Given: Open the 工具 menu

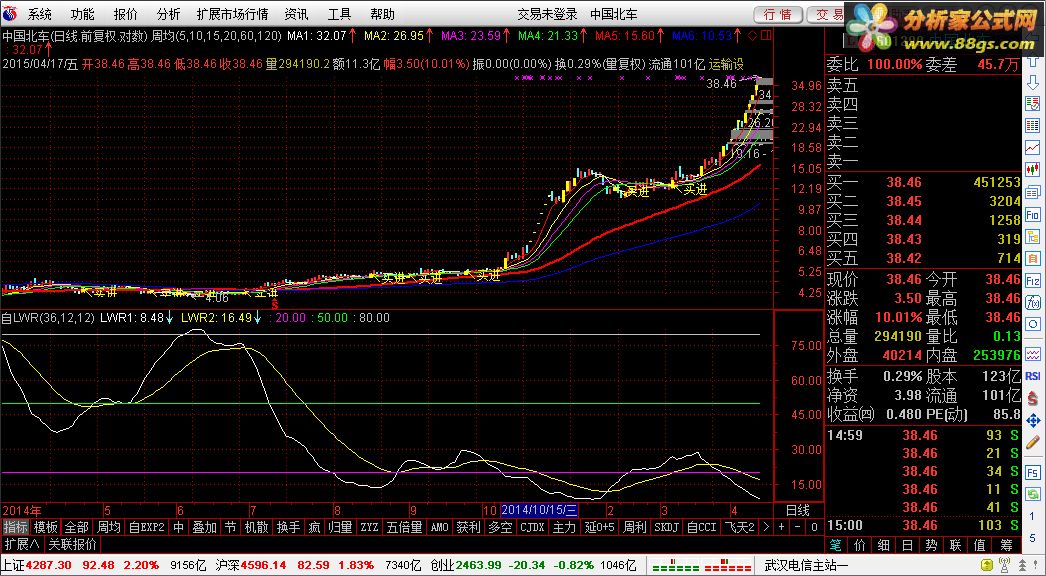Looking at the screenshot, I should point(339,14).
